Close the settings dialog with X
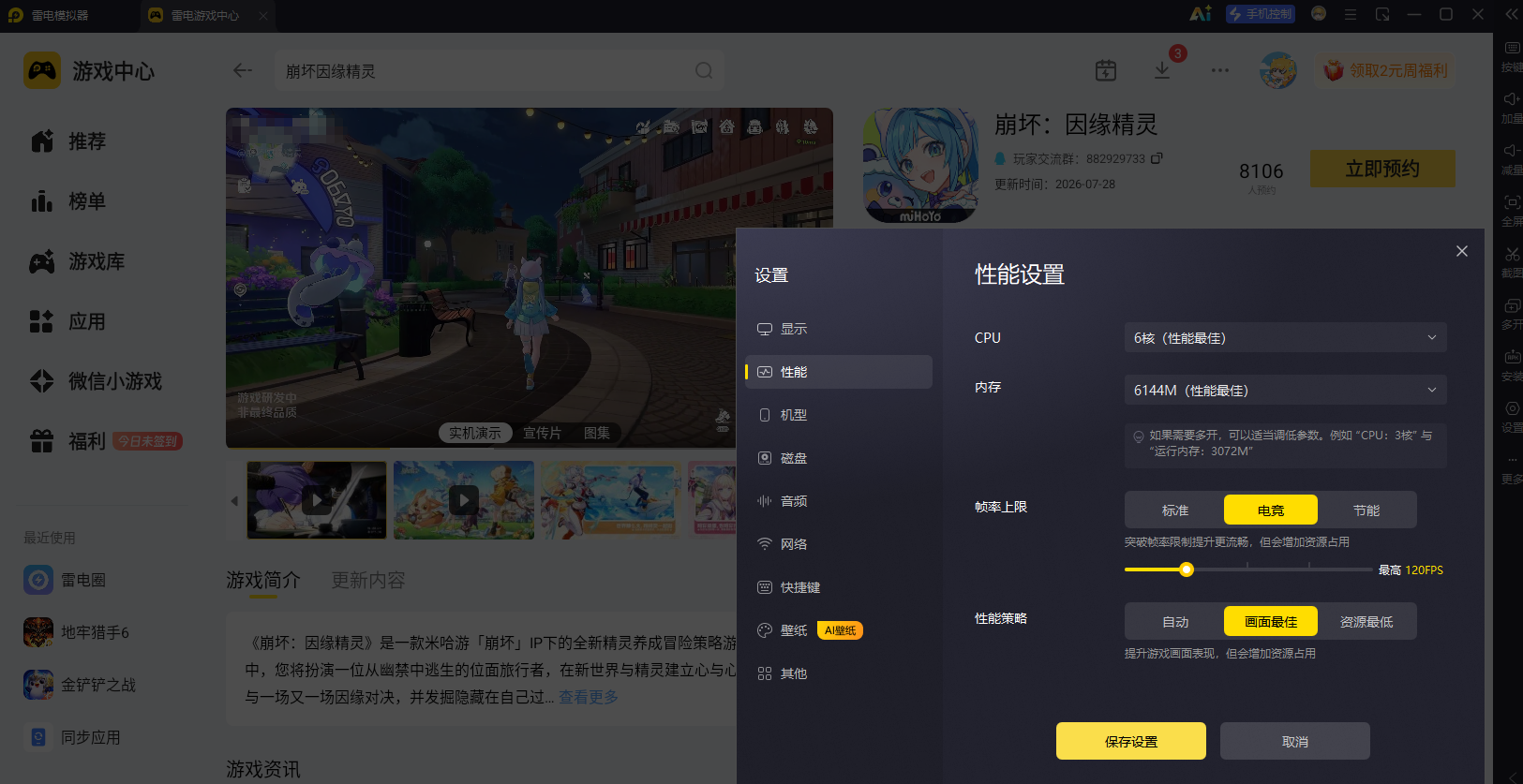This screenshot has height=784, width=1523. coord(1462,251)
